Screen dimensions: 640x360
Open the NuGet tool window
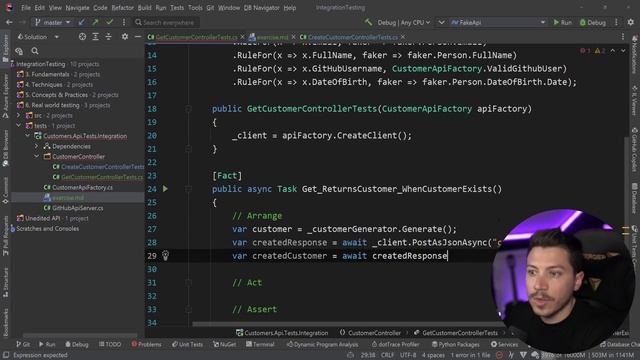(x=225, y=344)
